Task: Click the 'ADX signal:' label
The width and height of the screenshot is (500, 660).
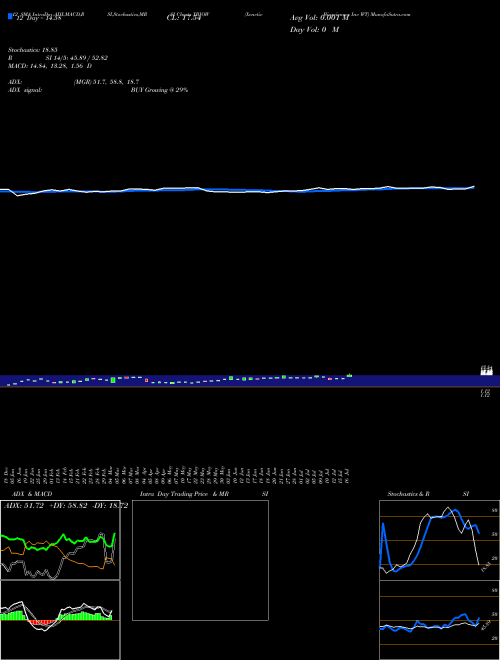Action: click(25, 90)
